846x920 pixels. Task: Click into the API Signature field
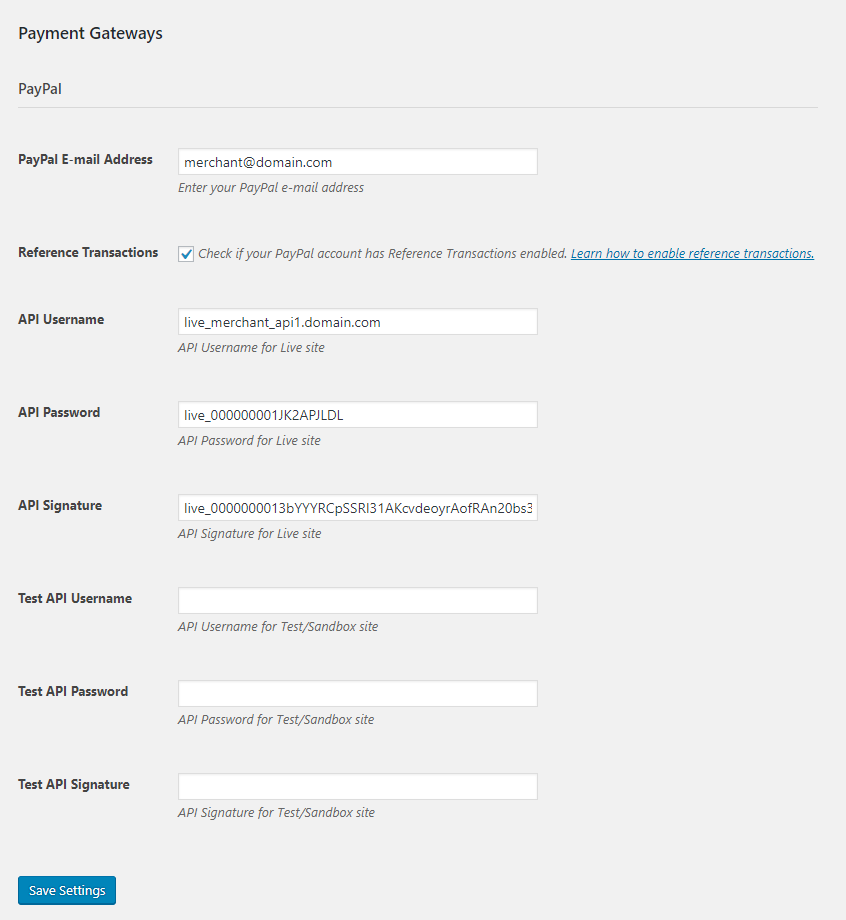[357, 508]
